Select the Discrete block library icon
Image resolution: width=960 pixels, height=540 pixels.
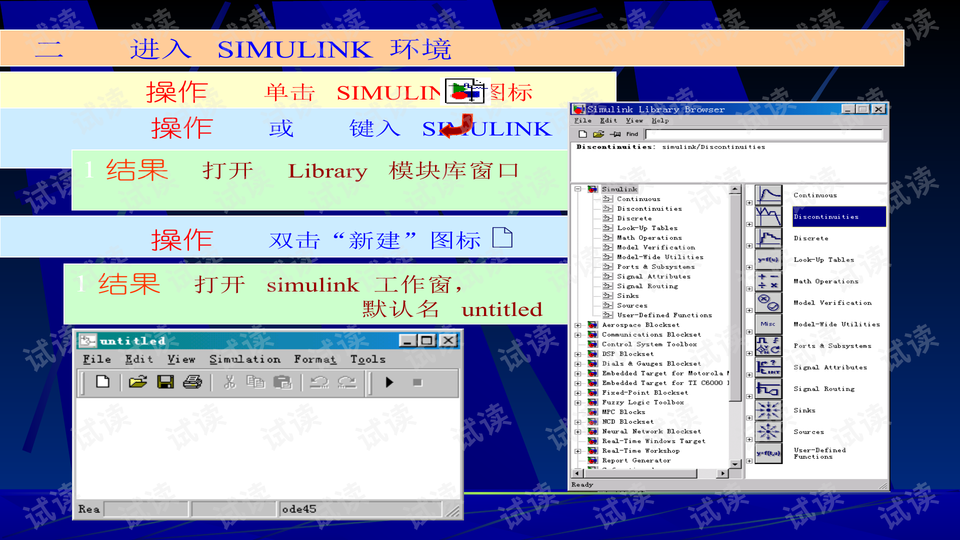tap(768, 238)
